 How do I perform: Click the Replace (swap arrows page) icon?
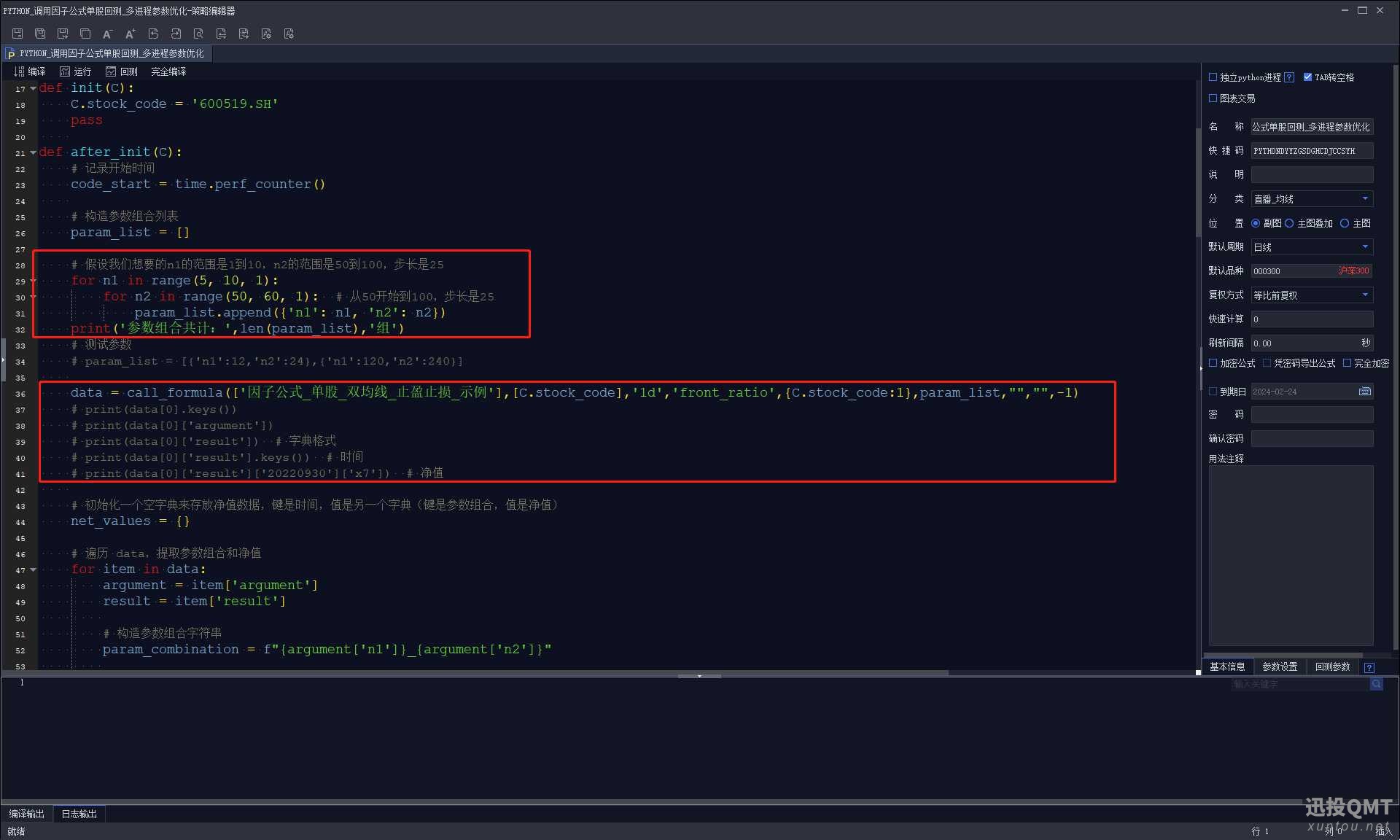tap(221, 34)
